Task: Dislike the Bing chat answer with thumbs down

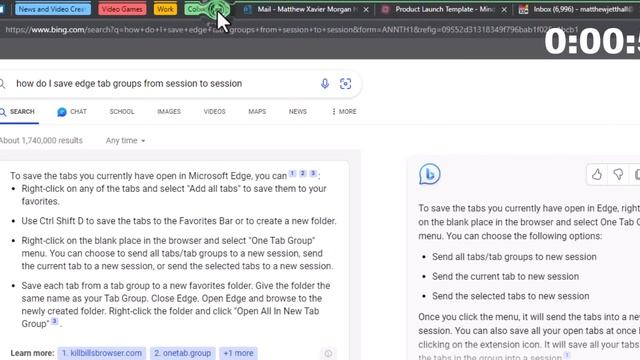Action: [x=618, y=175]
